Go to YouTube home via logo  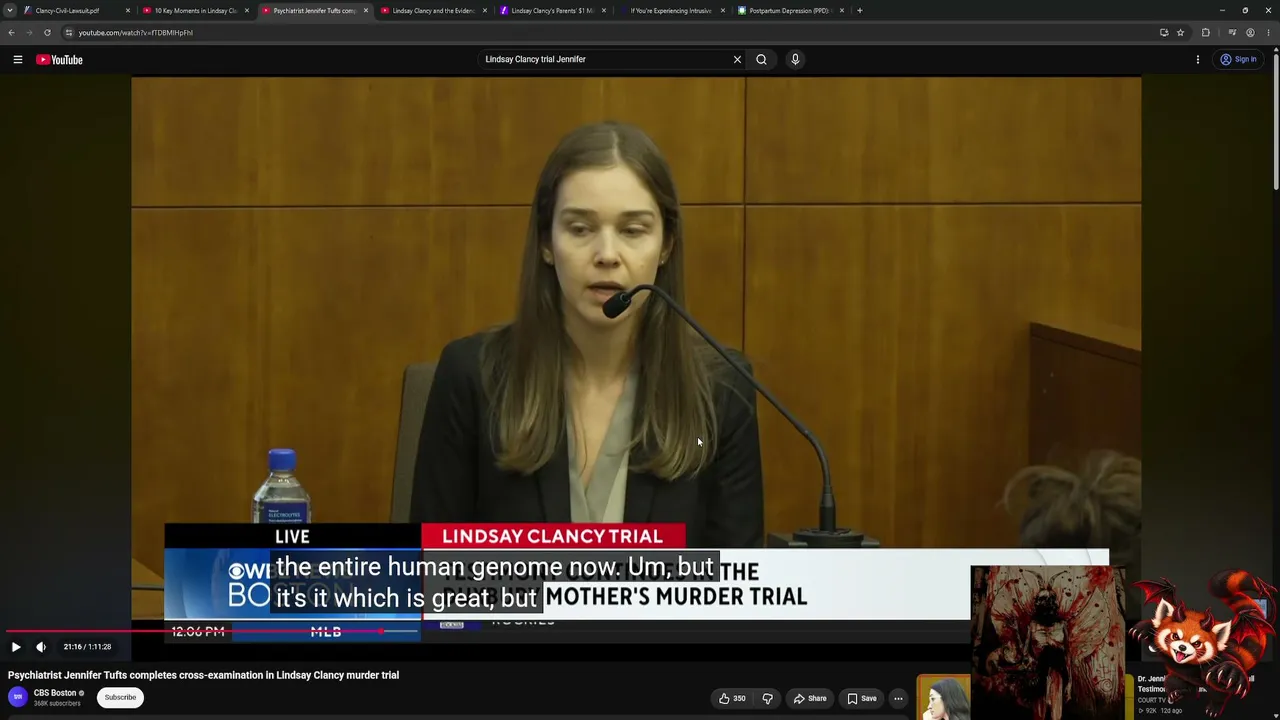point(60,60)
